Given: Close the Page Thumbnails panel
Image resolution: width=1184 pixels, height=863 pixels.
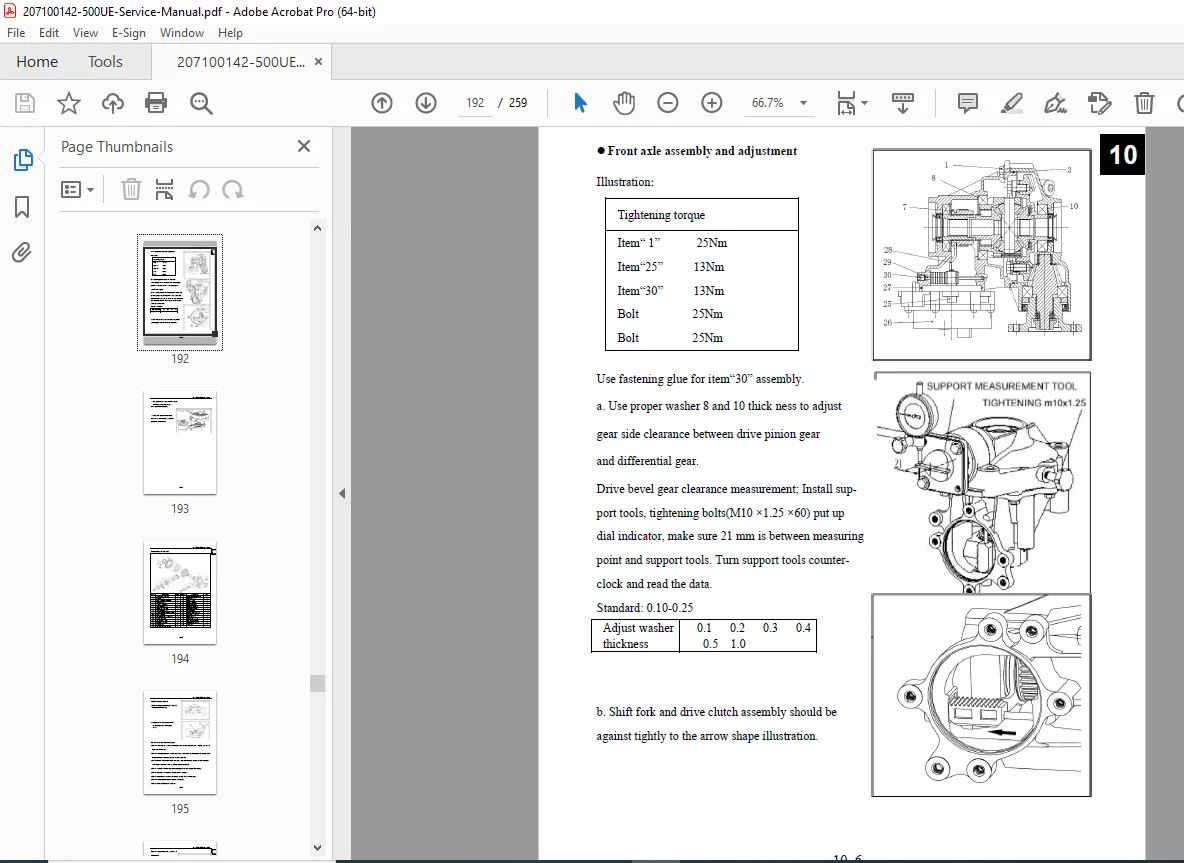Looking at the screenshot, I should (304, 146).
